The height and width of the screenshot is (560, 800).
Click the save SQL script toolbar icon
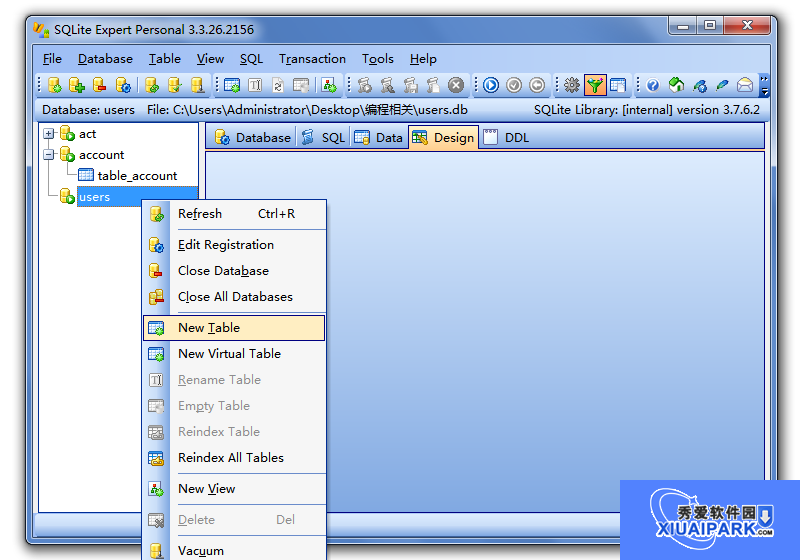pos(410,85)
